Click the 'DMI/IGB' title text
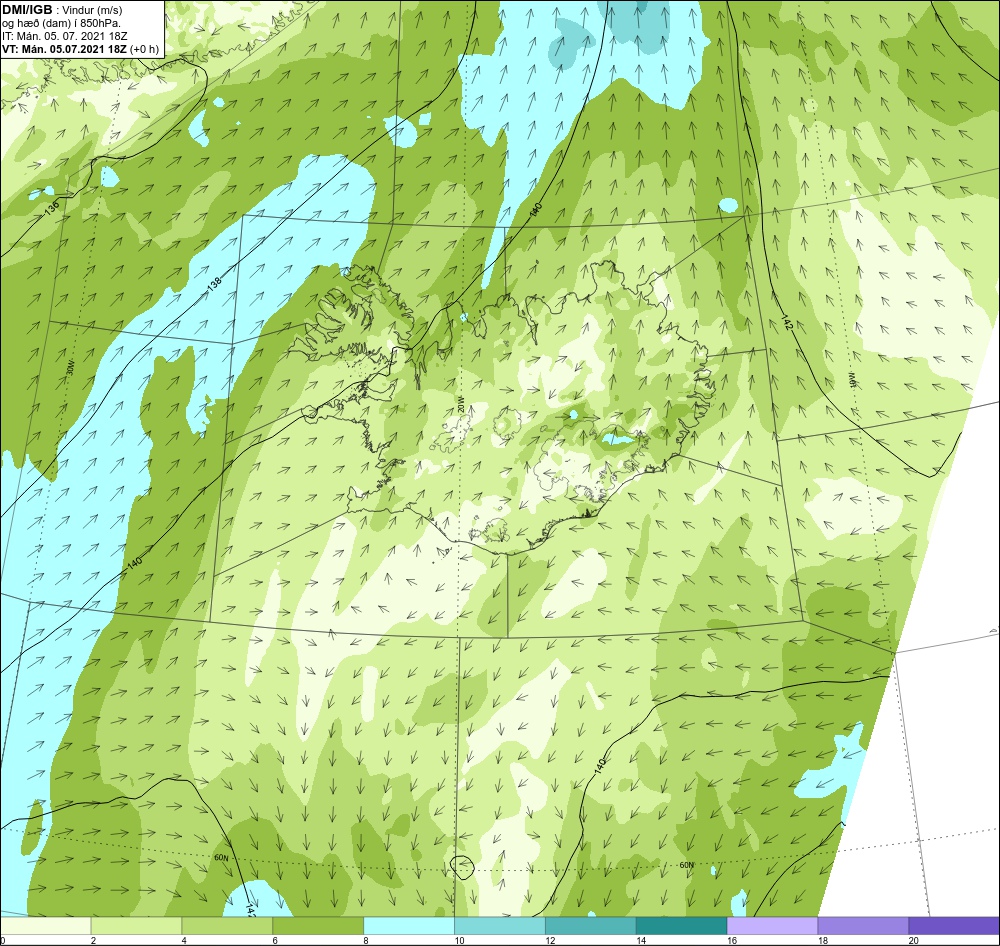 click(x=27, y=10)
